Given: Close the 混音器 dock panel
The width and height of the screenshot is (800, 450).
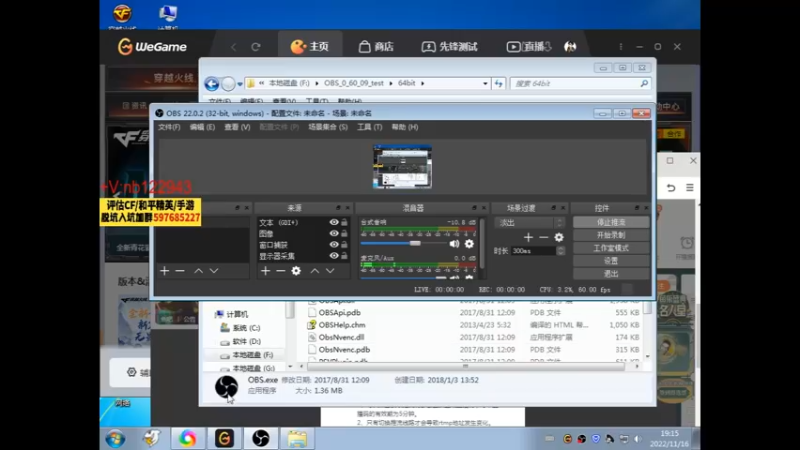Looking at the screenshot, I should click(x=484, y=208).
